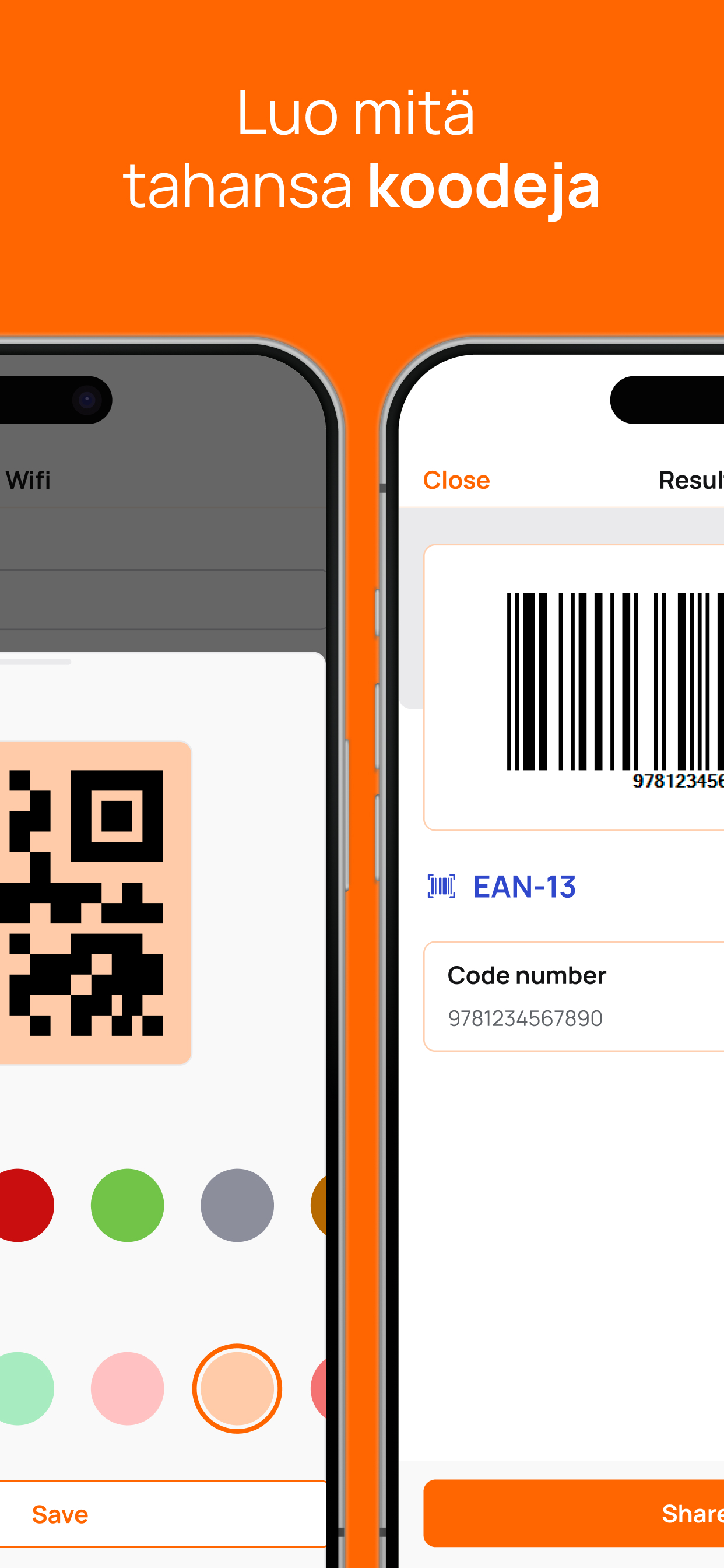724x1568 pixels.
Task: Pick the gray color swatch
Action: tap(237, 1205)
